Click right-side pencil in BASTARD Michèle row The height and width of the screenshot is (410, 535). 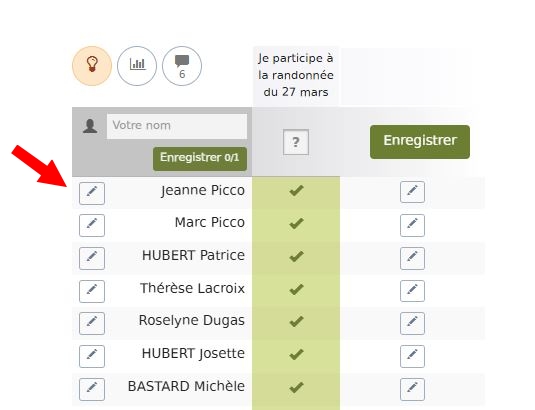[x=412, y=389]
